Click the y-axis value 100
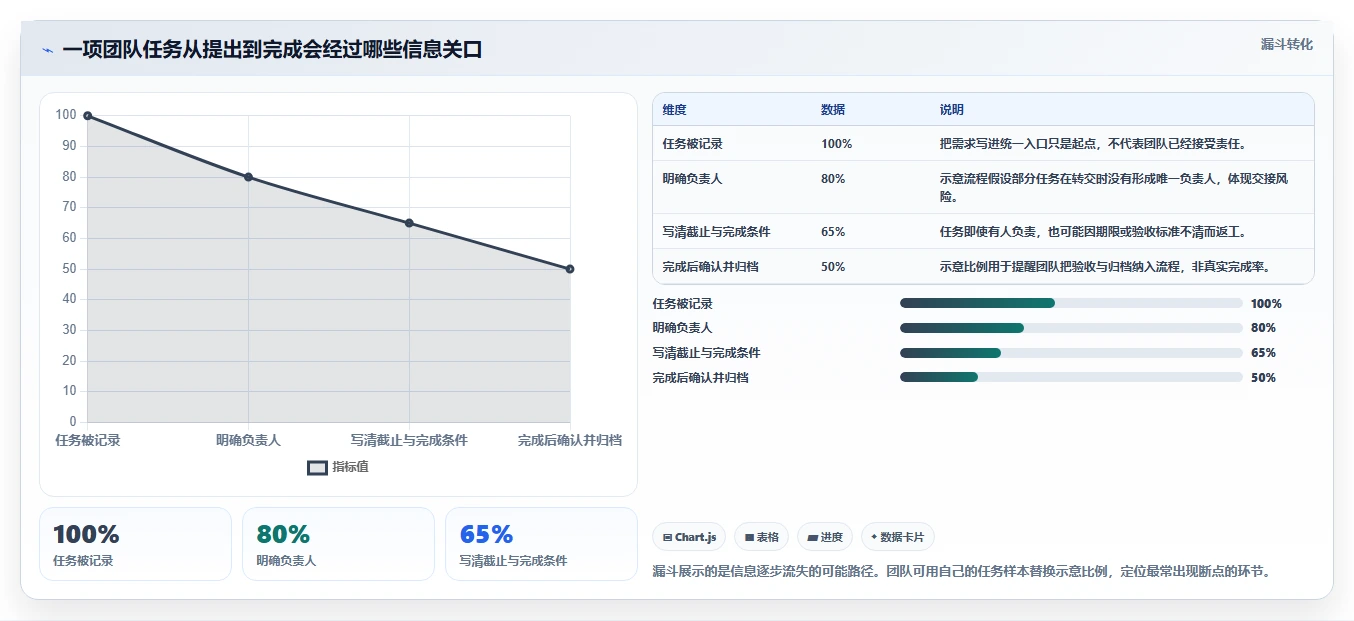Image resolution: width=1354 pixels, height=621 pixels. pos(66,115)
